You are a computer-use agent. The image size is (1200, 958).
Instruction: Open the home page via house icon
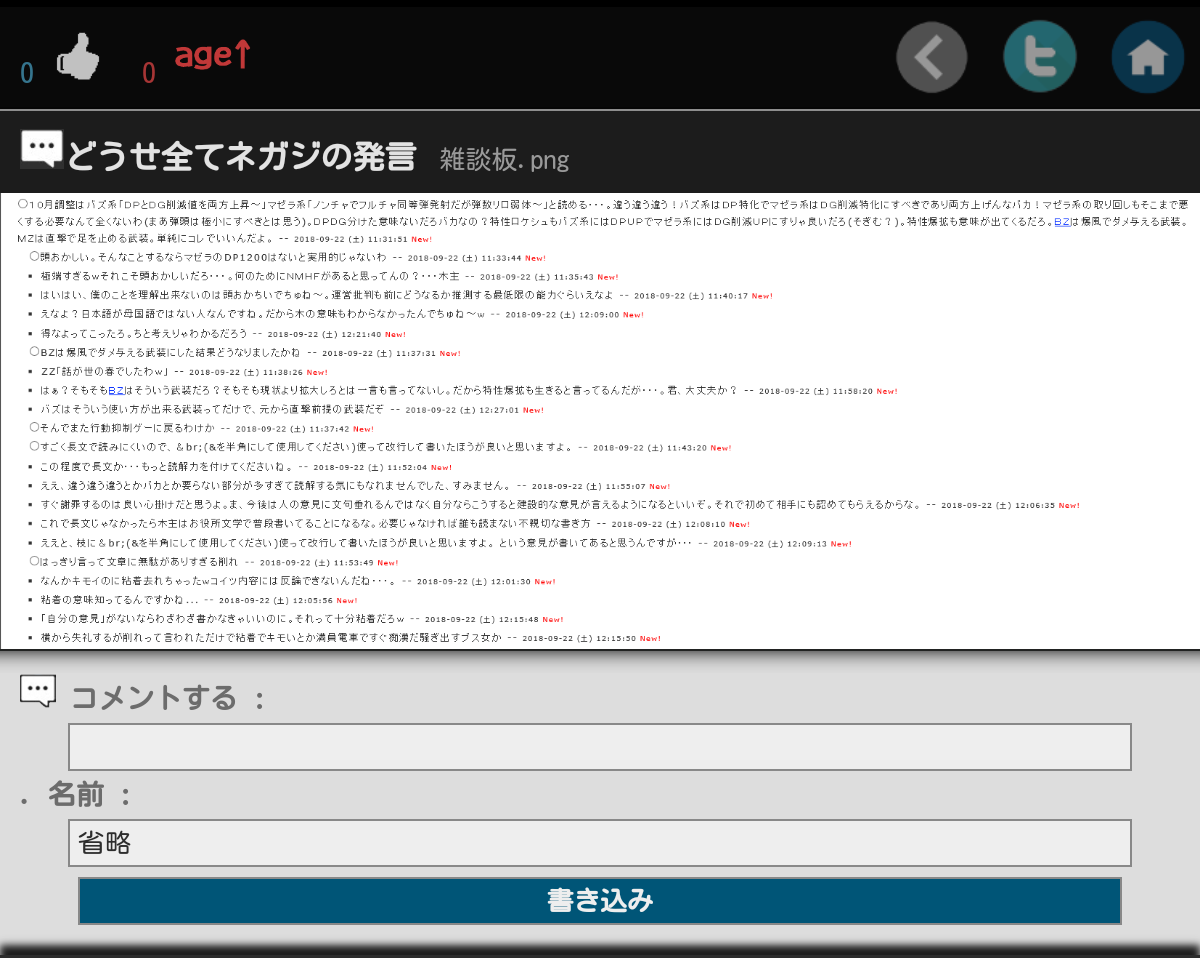pos(1148,57)
